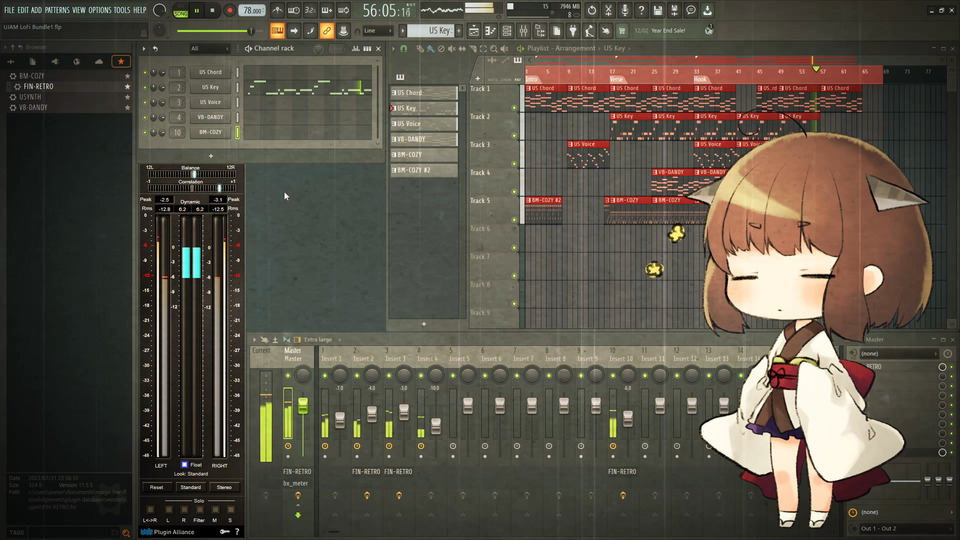The image size is (960, 540).
Task: Open the Mixer view icon
Action: click(x=523, y=31)
